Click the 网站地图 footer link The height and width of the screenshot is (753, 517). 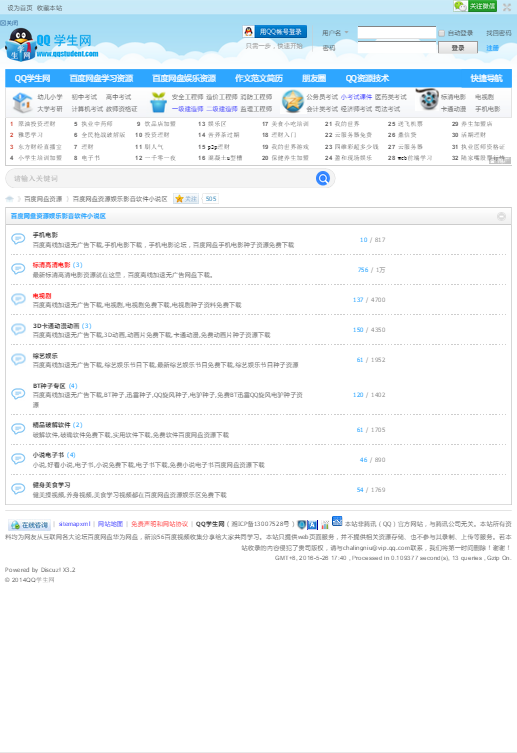(x=110, y=524)
